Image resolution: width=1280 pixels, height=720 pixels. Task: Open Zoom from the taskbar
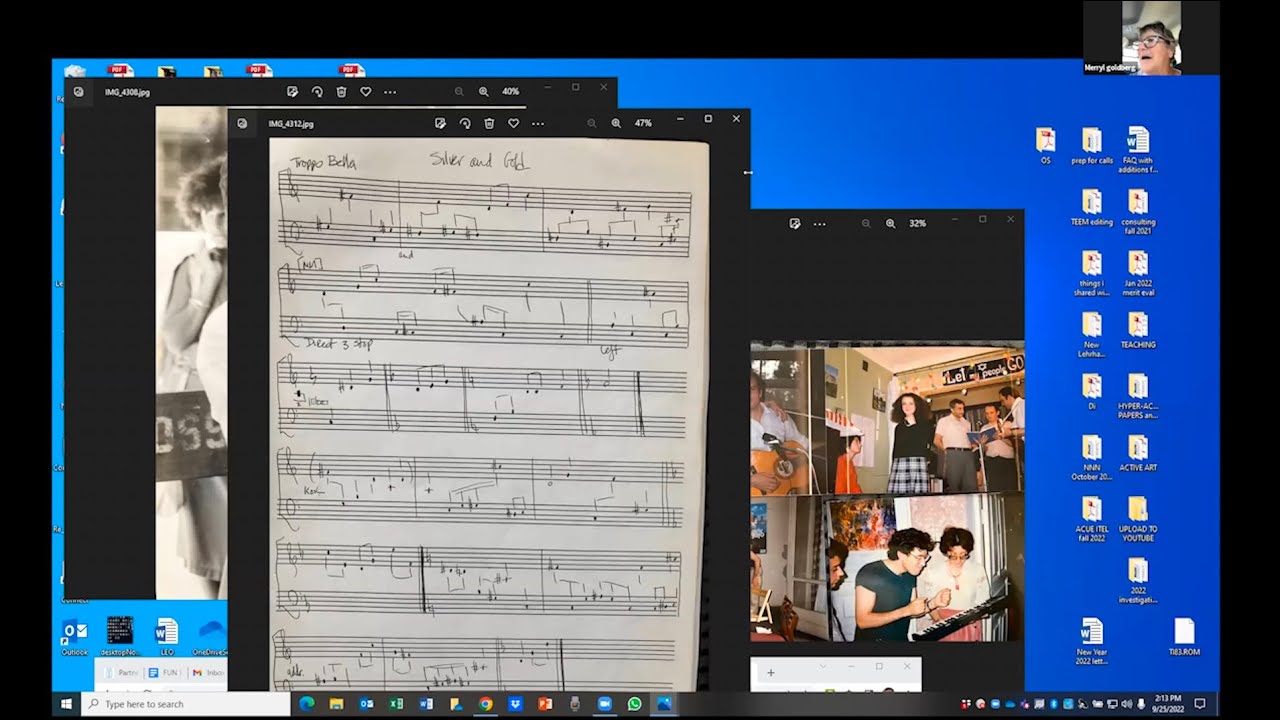pyautogui.click(x=604, y=704)
